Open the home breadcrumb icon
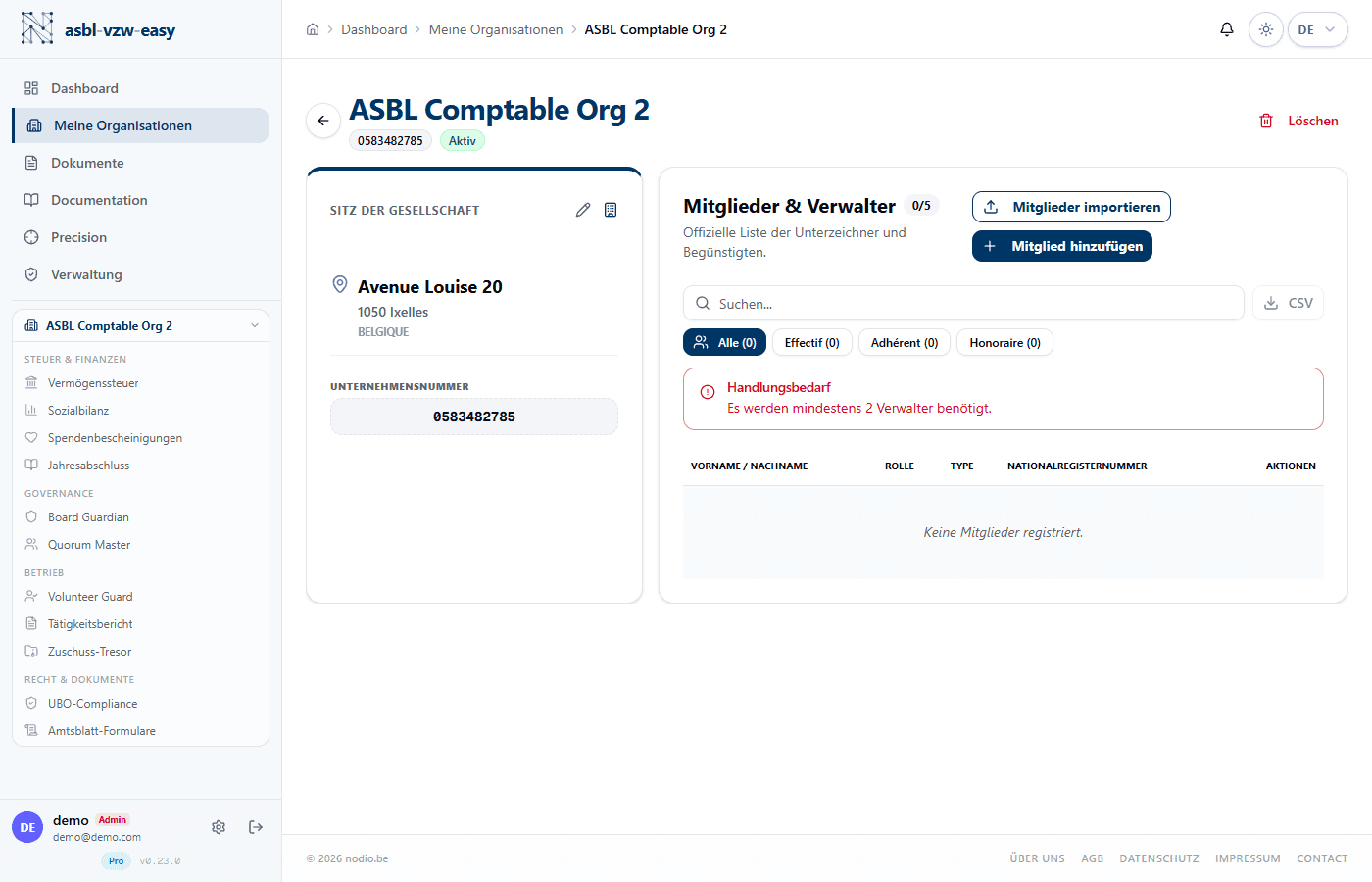 pos(313,29)
